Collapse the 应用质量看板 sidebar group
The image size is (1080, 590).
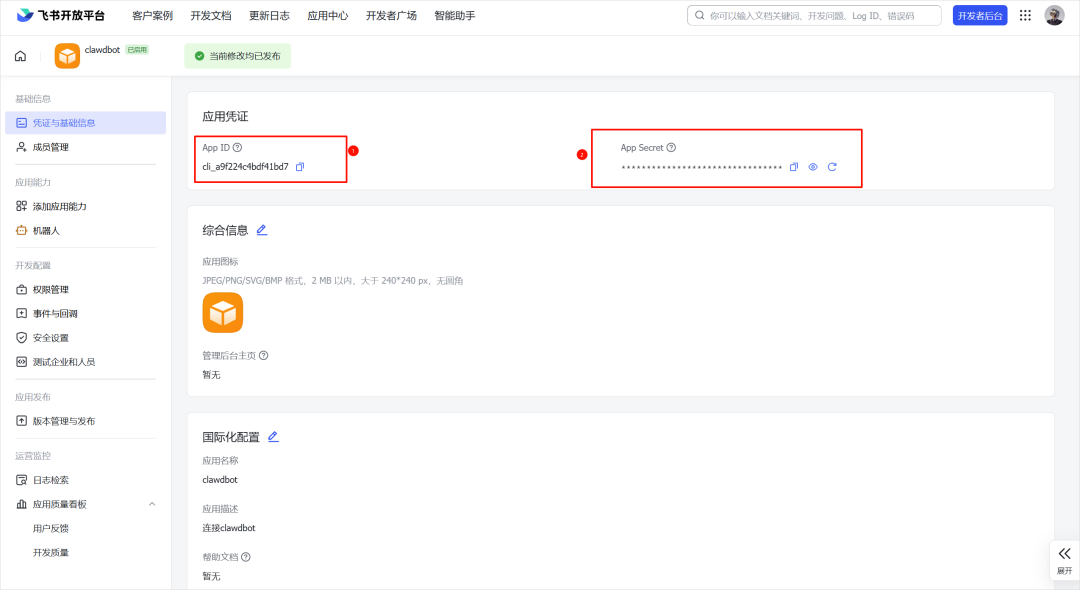(152, 503)
